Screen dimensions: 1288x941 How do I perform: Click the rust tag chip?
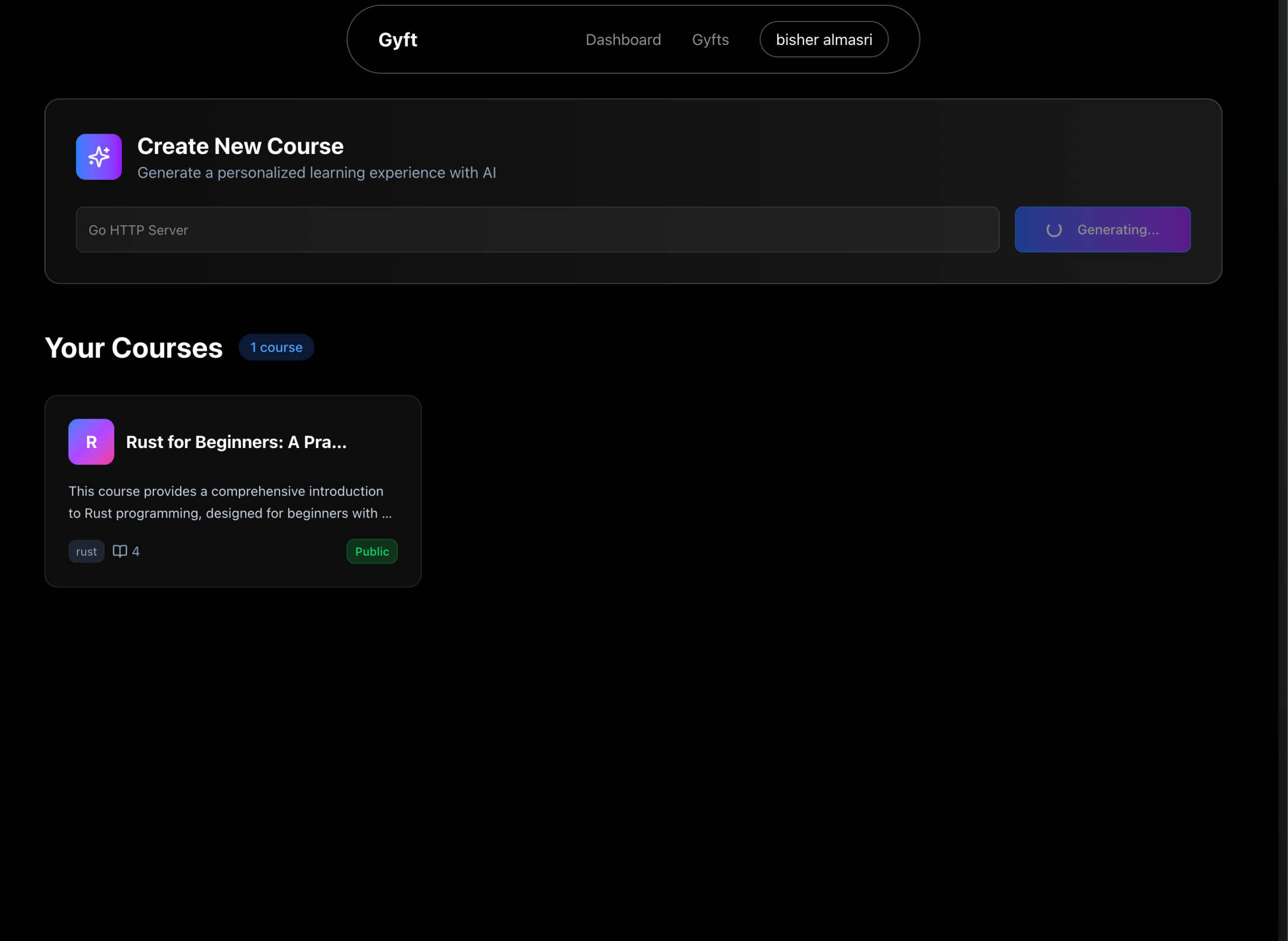click(x=86, y=551)
